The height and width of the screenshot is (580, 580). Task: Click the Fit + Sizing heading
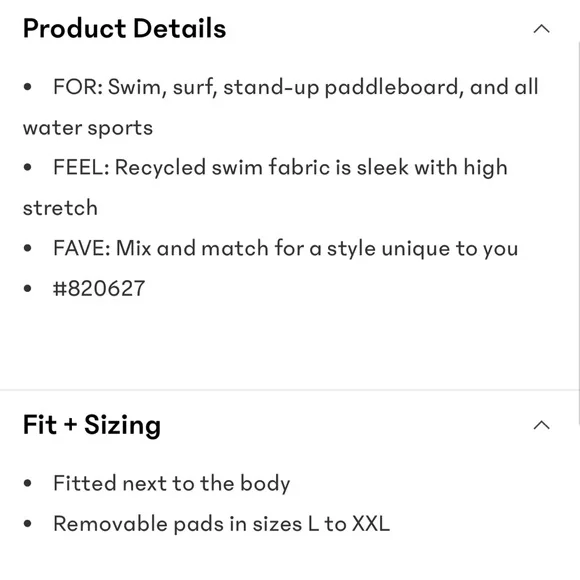tap(92, 425)
